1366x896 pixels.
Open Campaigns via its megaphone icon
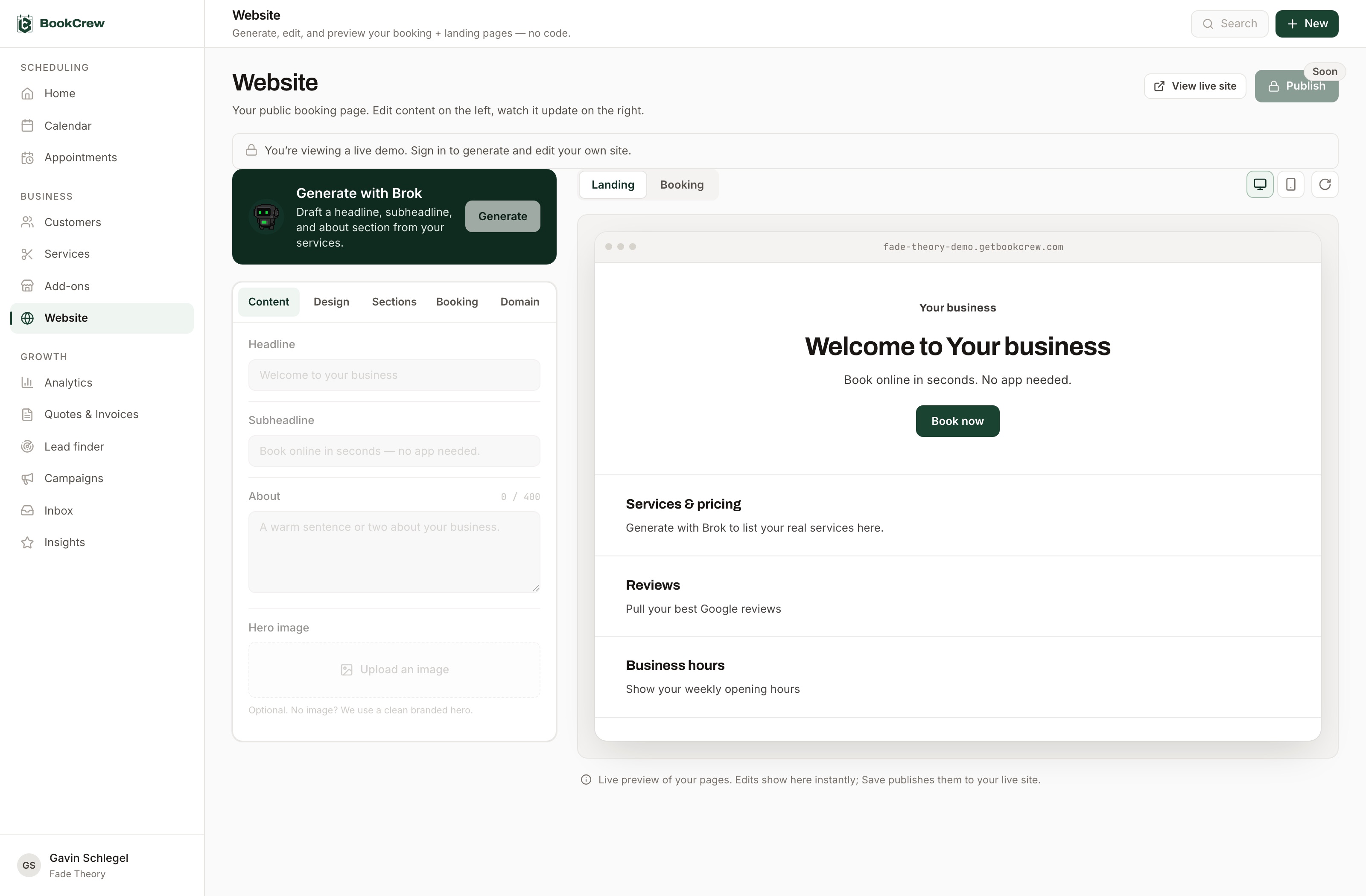click(27, 478)
